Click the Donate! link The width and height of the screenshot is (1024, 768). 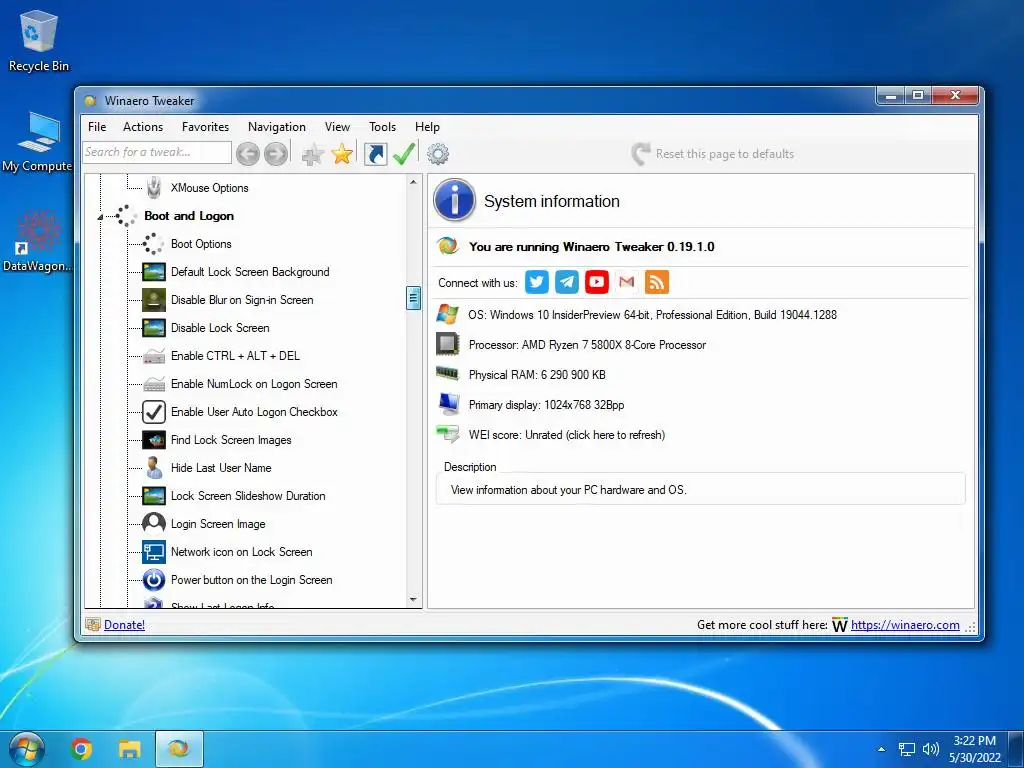pyautogui.click(x=124, y=625)
